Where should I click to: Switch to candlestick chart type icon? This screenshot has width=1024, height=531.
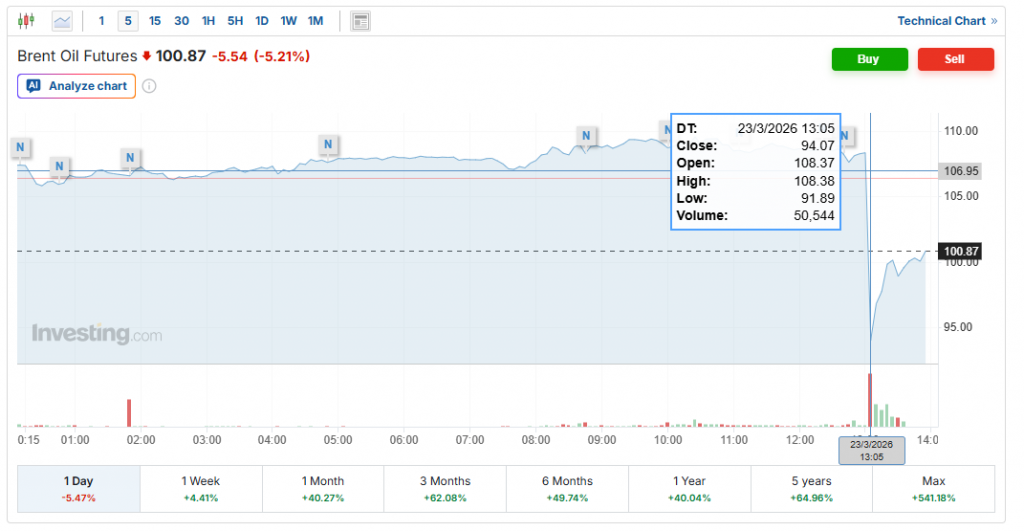pos(27,21)
